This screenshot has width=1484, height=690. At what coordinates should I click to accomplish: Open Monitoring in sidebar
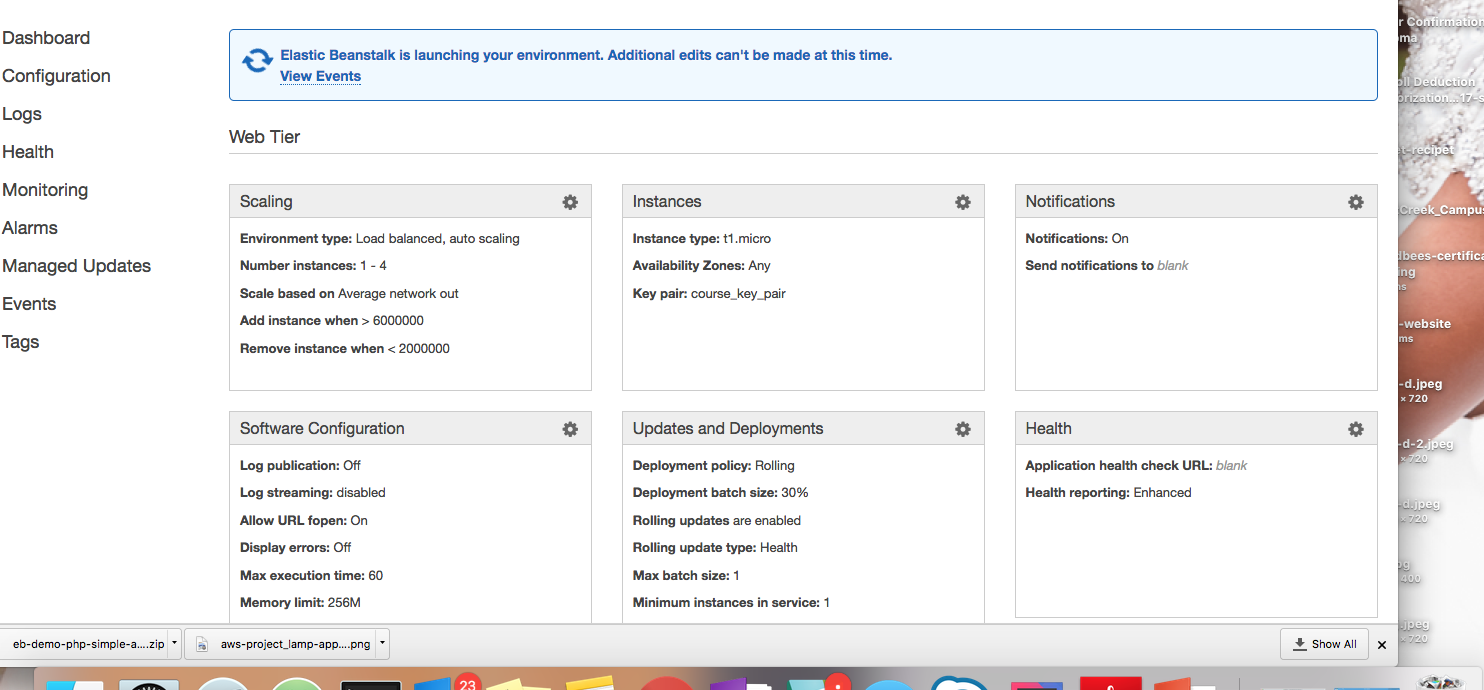pos(45,190)
